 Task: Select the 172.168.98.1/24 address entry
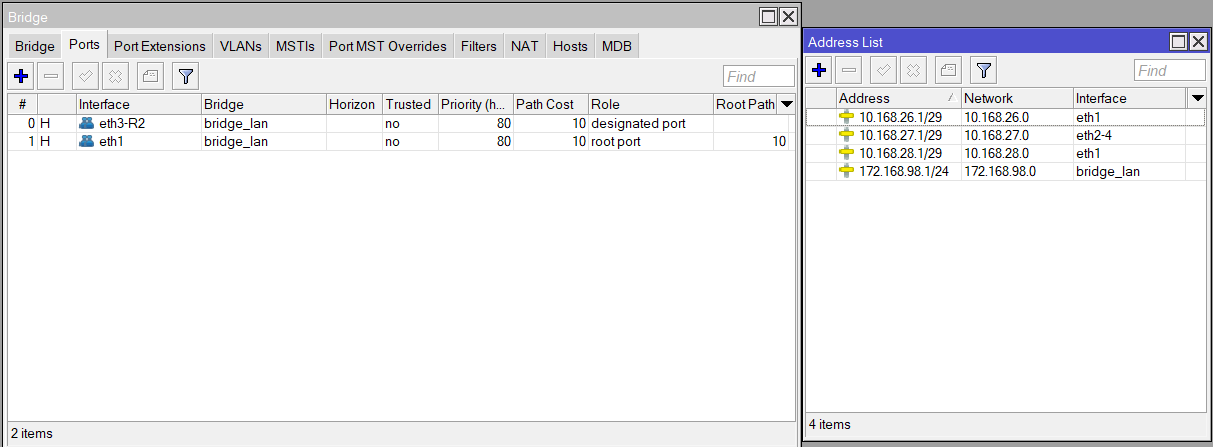(904, 171)
